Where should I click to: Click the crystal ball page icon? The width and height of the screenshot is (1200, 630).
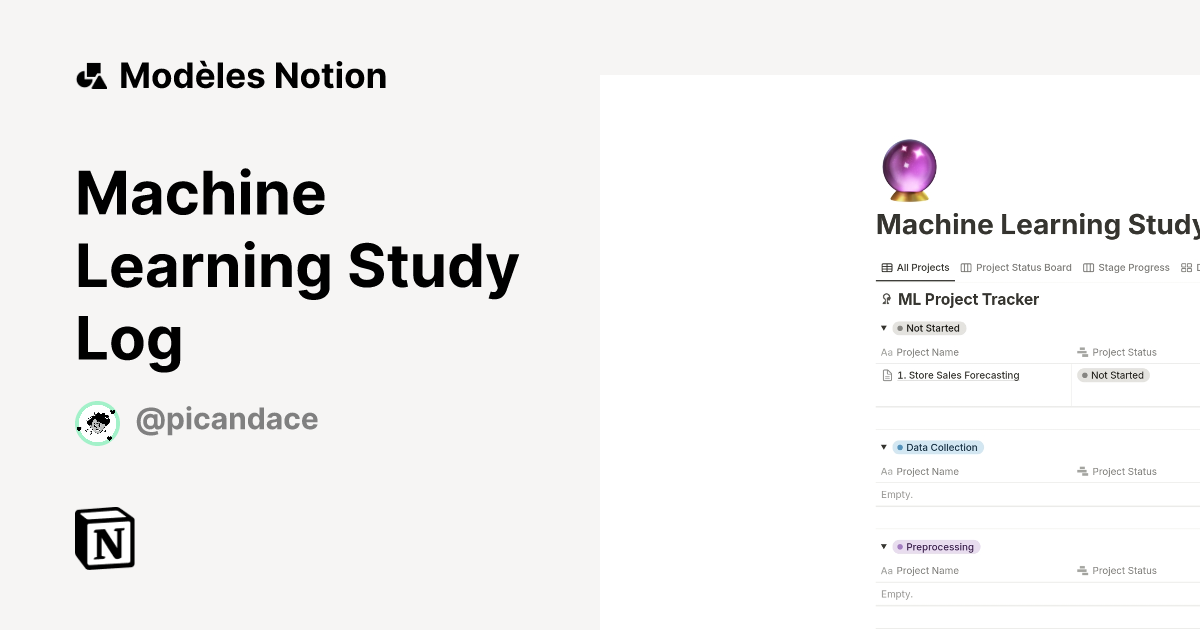coord(908,169)
